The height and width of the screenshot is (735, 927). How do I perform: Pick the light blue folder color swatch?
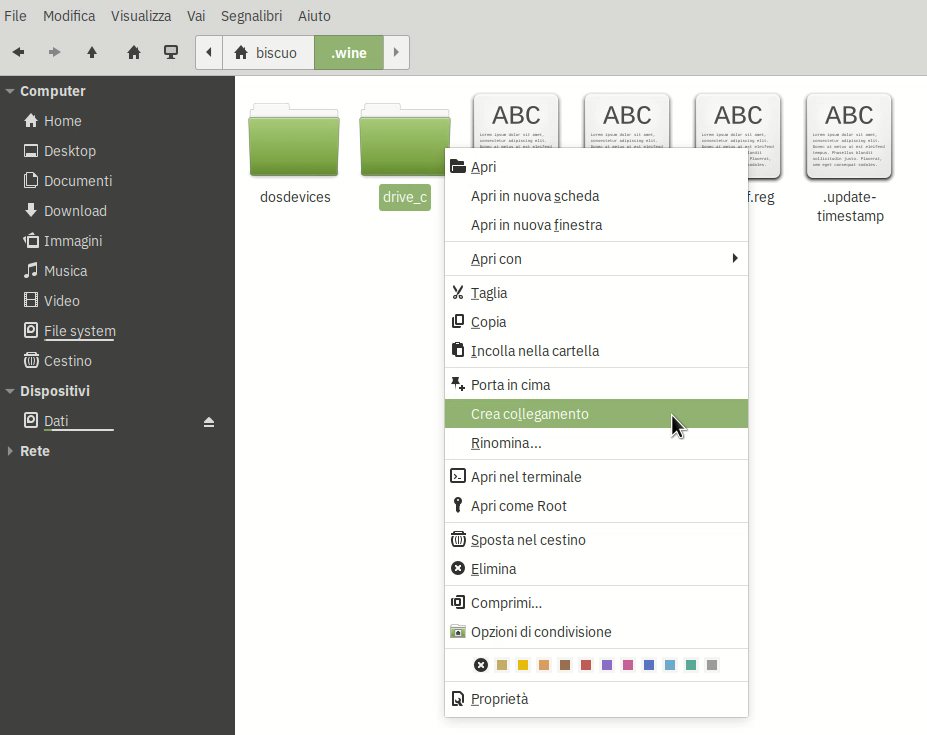[670, 665]
